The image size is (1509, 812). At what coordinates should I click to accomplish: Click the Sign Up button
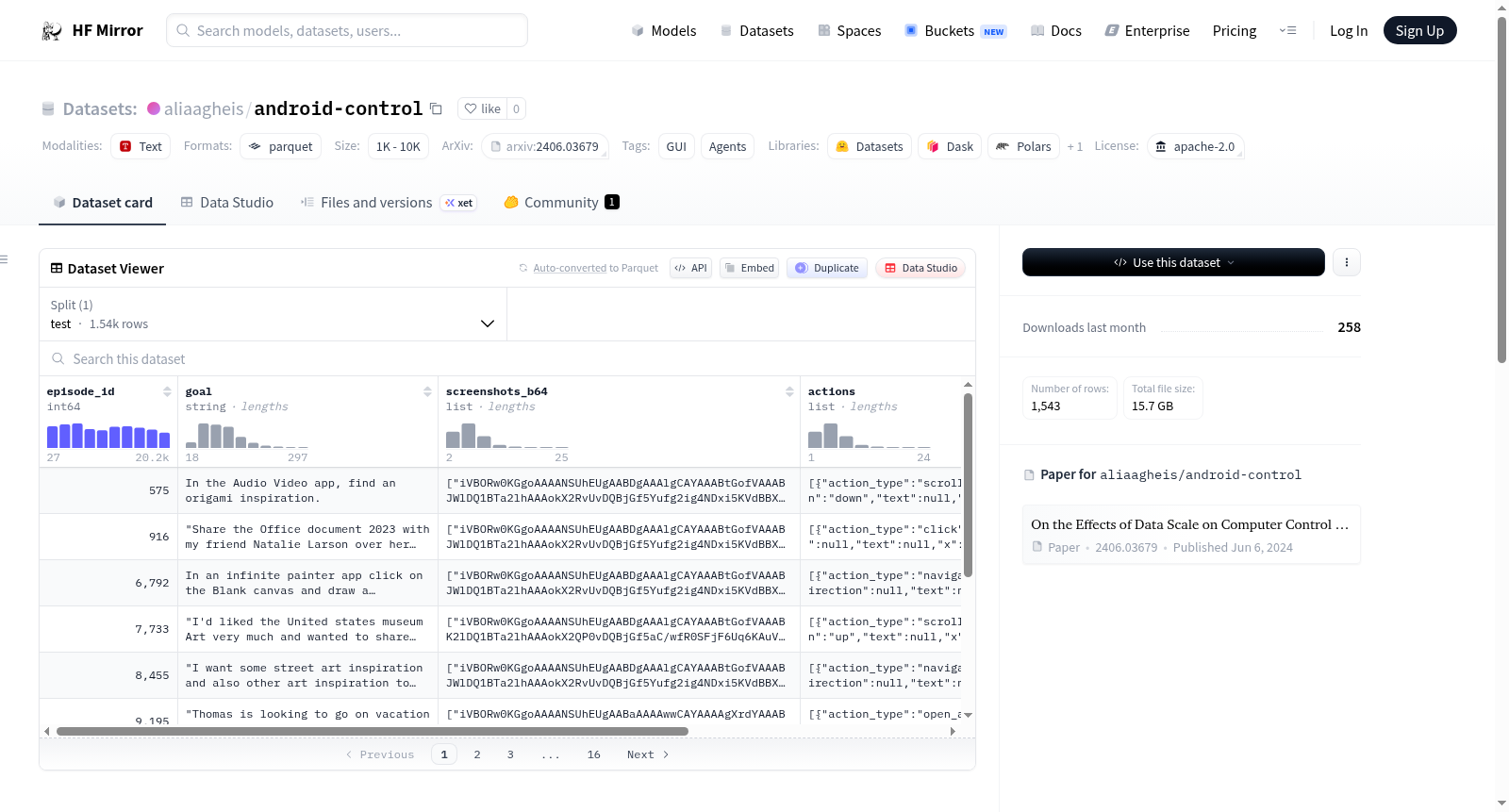tap(1419, 30)
